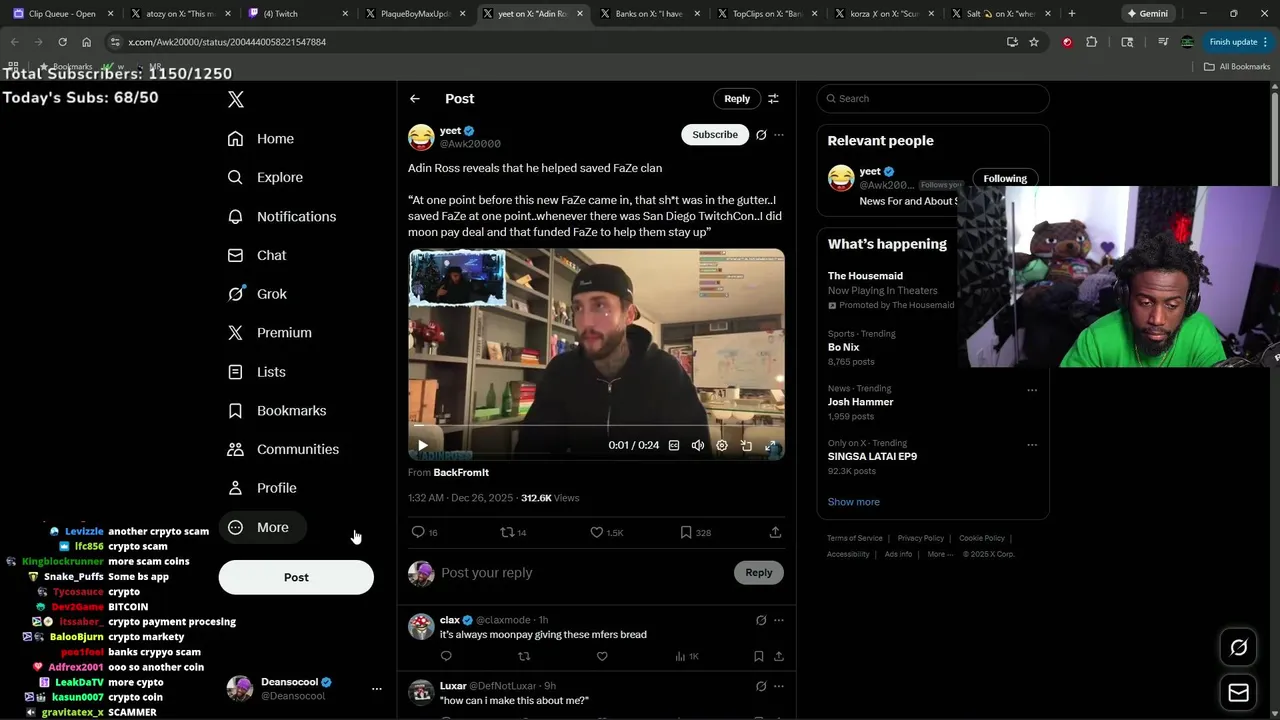Viewport: 1280px width, 720px height.
Task: Click the X search field
Action: [x=933, y=98]
